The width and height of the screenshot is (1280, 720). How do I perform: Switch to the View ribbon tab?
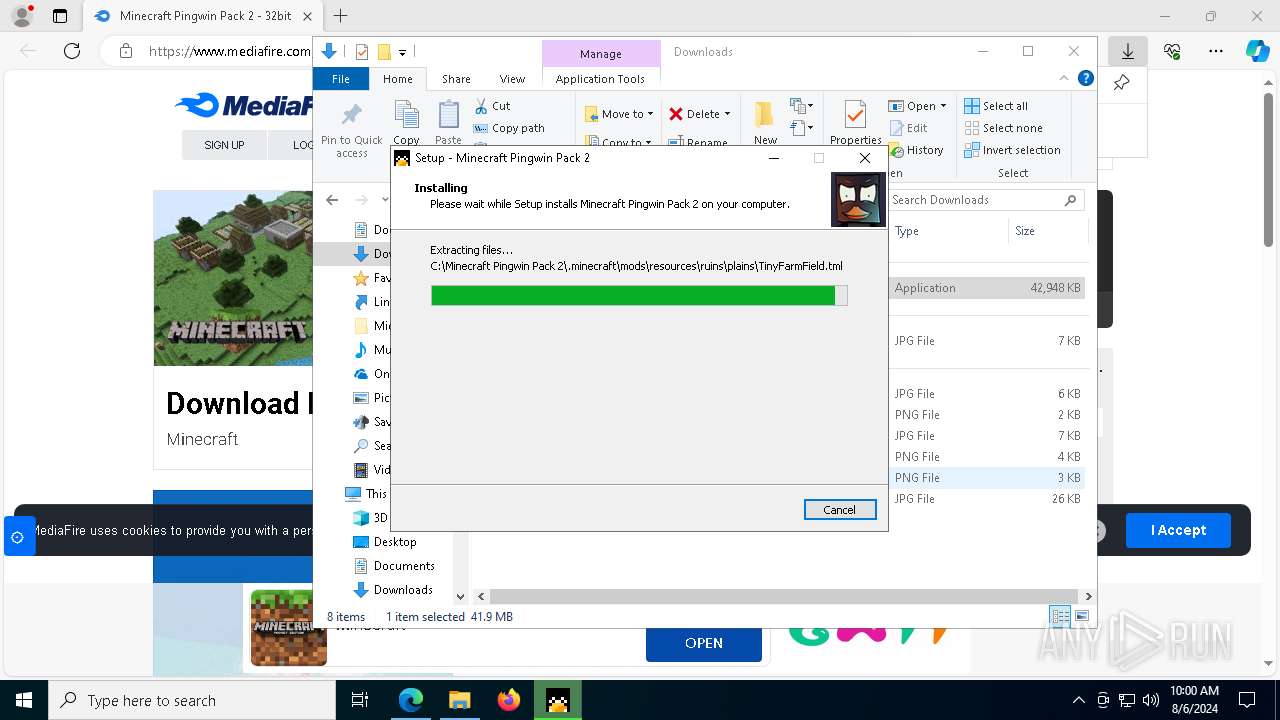[x=512, y=79]
